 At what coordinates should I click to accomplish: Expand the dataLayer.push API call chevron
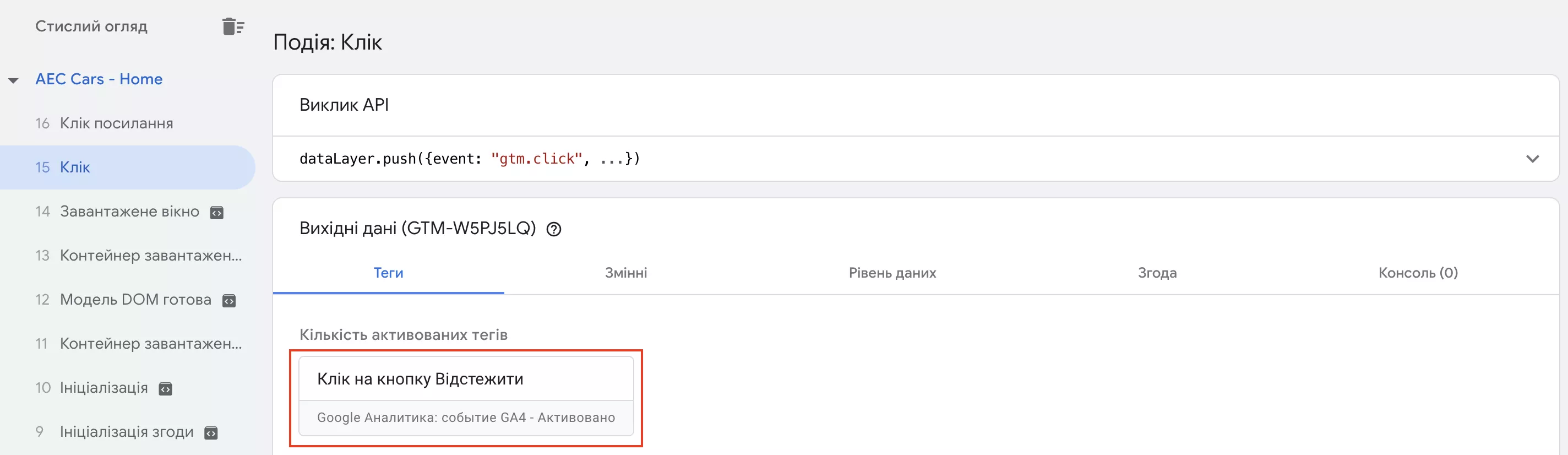click(x=1532, y=159)
